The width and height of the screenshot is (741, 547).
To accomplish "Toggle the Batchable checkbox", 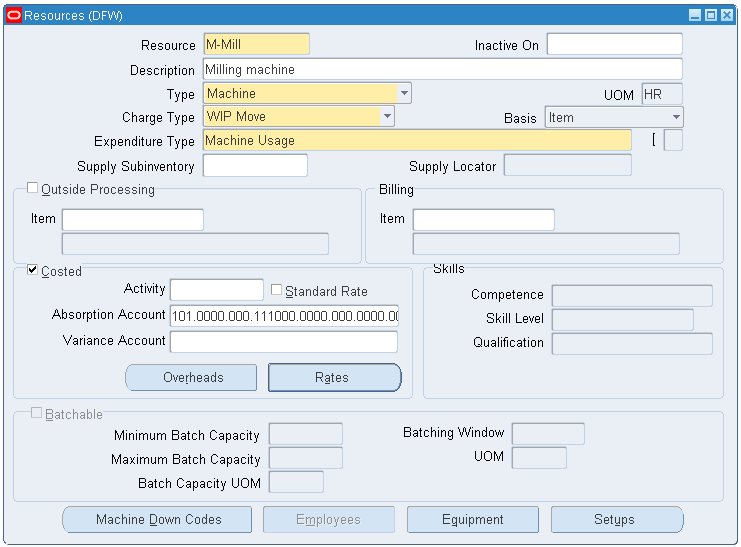I will click(36, 413).
